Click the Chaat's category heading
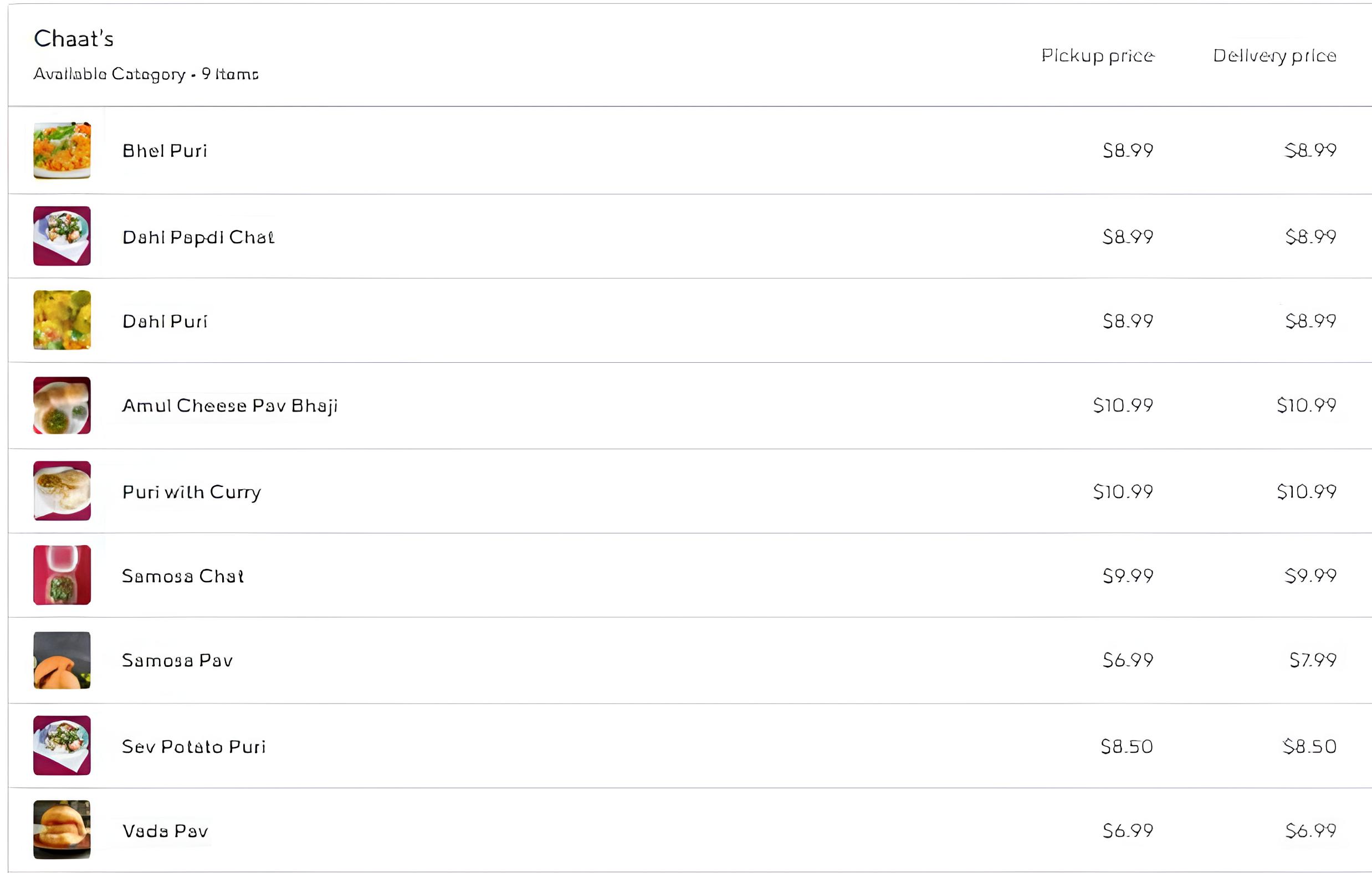This screenshot has width=1372, height=873. [x=74, y=39]
